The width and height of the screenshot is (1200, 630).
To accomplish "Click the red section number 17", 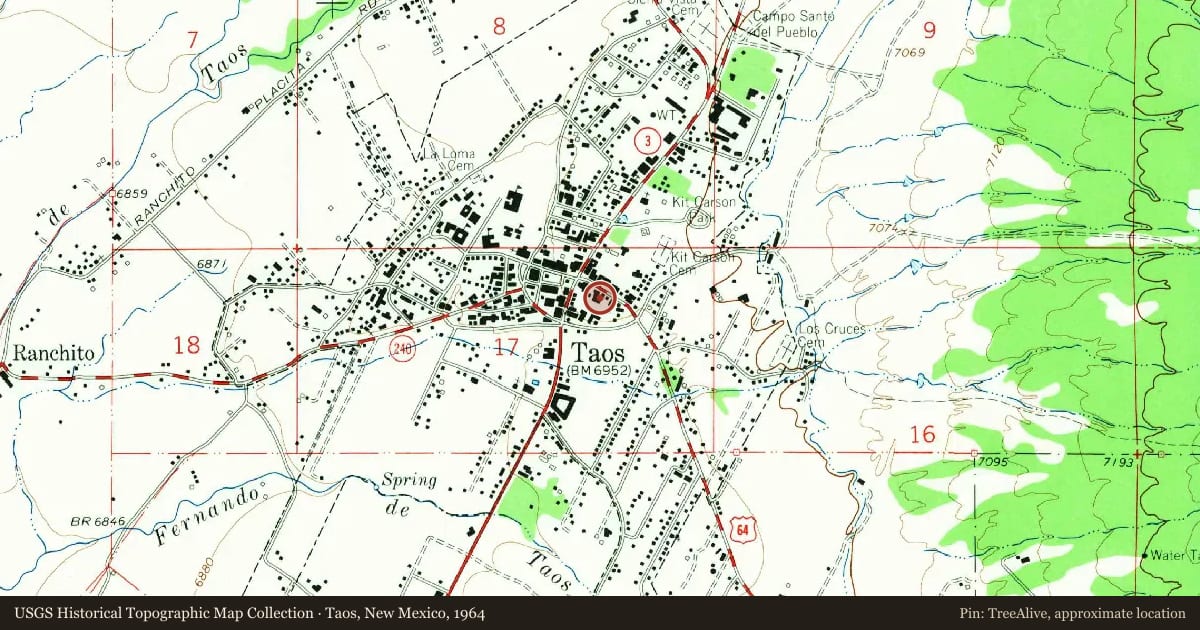I will click(507, 348).
